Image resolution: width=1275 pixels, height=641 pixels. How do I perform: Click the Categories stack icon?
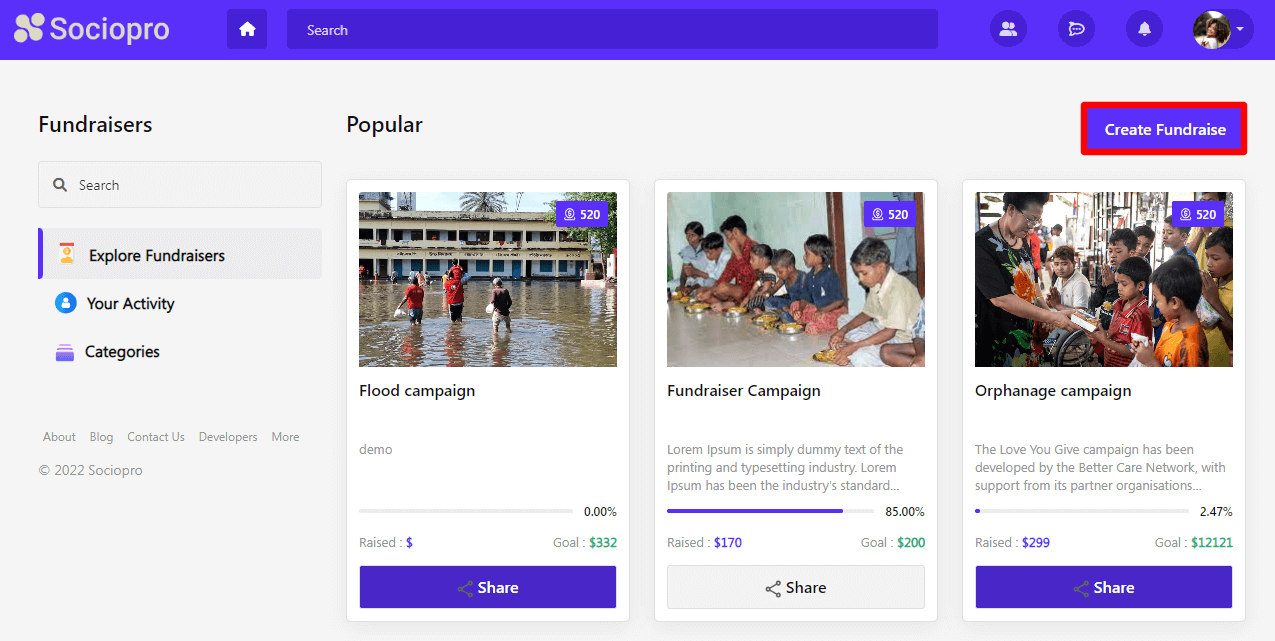tap(65, 352)
